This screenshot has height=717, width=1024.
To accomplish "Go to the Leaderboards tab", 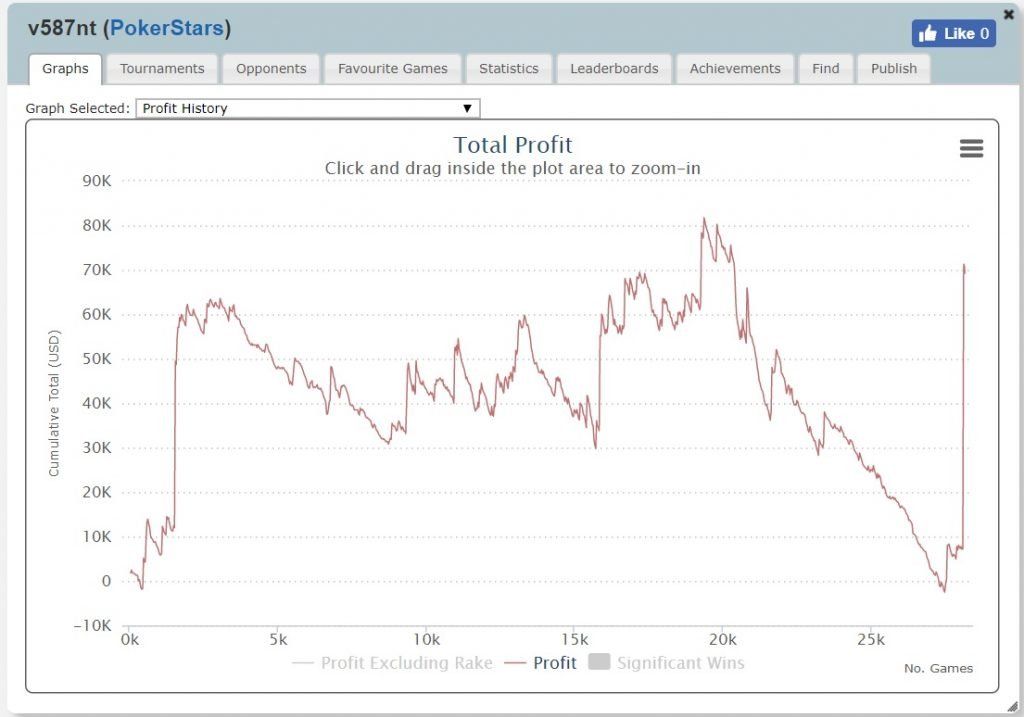I will point(614,69).
